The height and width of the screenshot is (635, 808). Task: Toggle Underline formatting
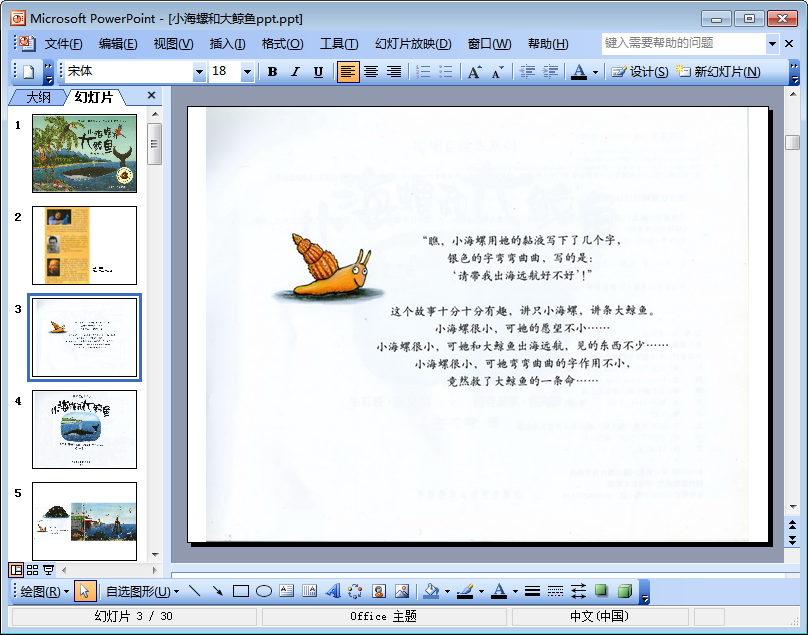point(318,72)
